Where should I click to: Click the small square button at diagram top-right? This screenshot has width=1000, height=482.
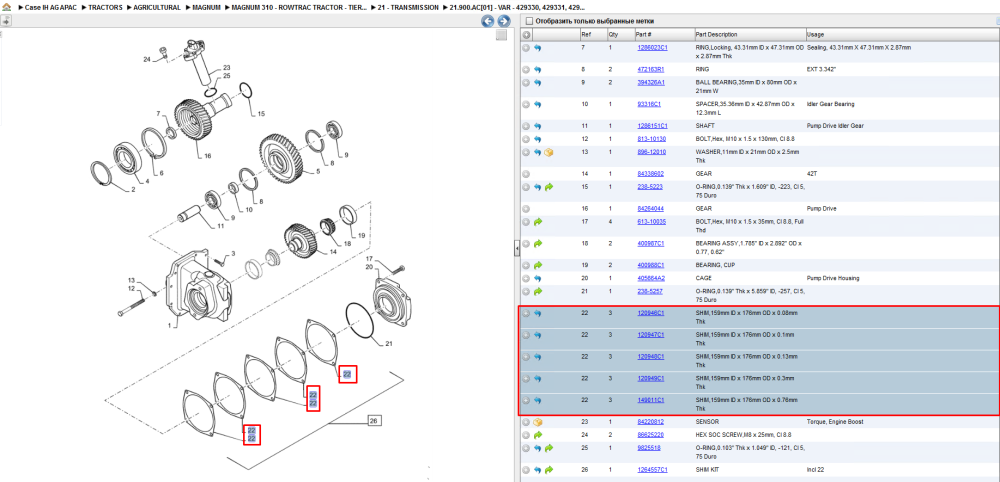pos(502,35)
